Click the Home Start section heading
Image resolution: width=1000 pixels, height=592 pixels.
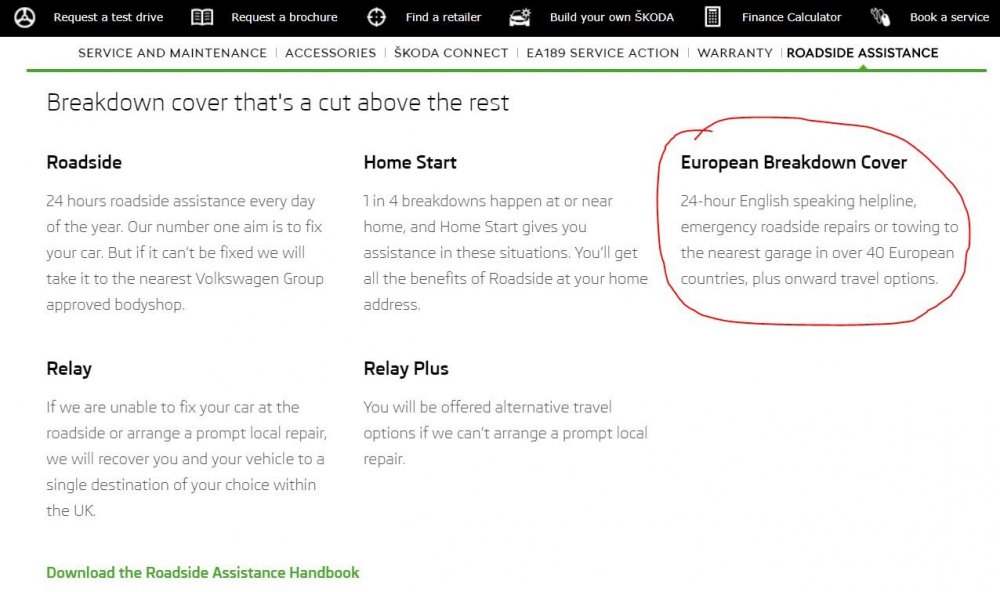click(x=410, y=162)
